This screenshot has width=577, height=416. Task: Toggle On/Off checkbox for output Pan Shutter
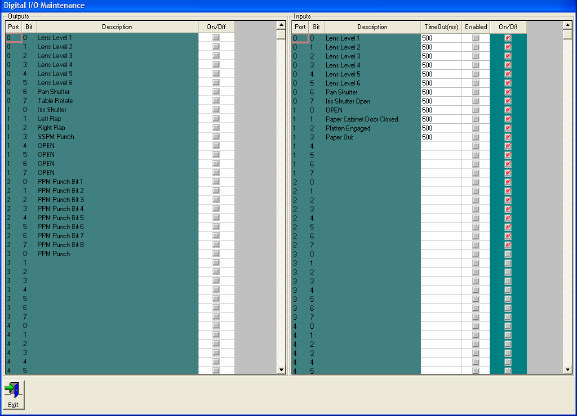pyautogui.click(x=216, y=92)
